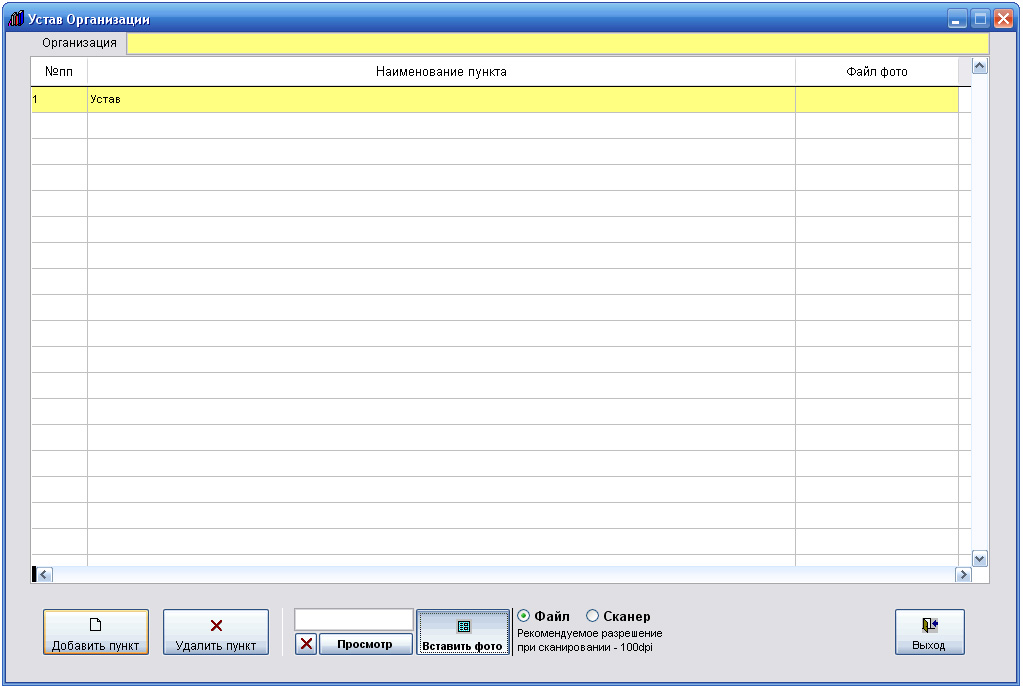Click the Наименование пункта column header
Screen dimensions: 1023x686
[441, 72]
